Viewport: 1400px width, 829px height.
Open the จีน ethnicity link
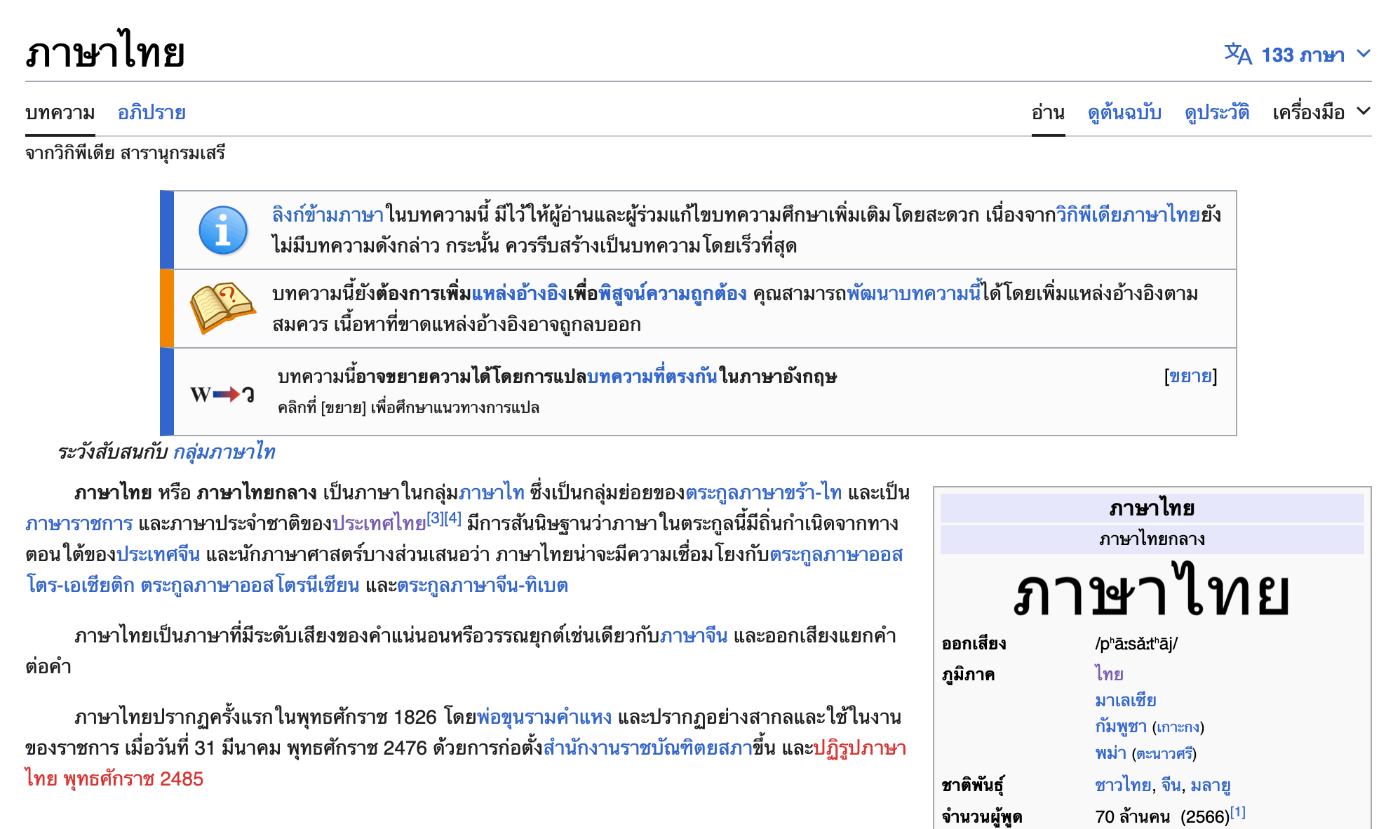point(1169,786)
